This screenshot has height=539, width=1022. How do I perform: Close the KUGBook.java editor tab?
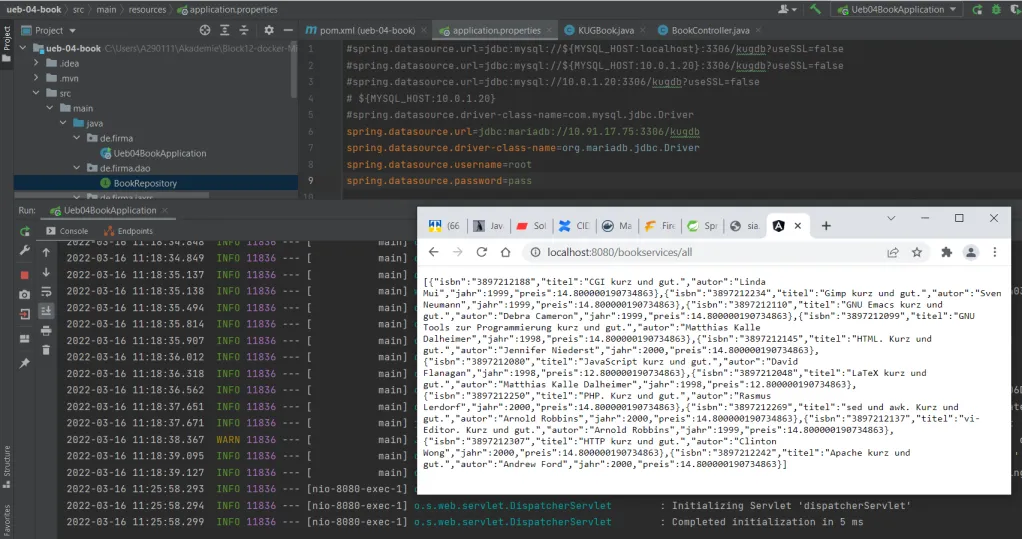coord(643,31)
